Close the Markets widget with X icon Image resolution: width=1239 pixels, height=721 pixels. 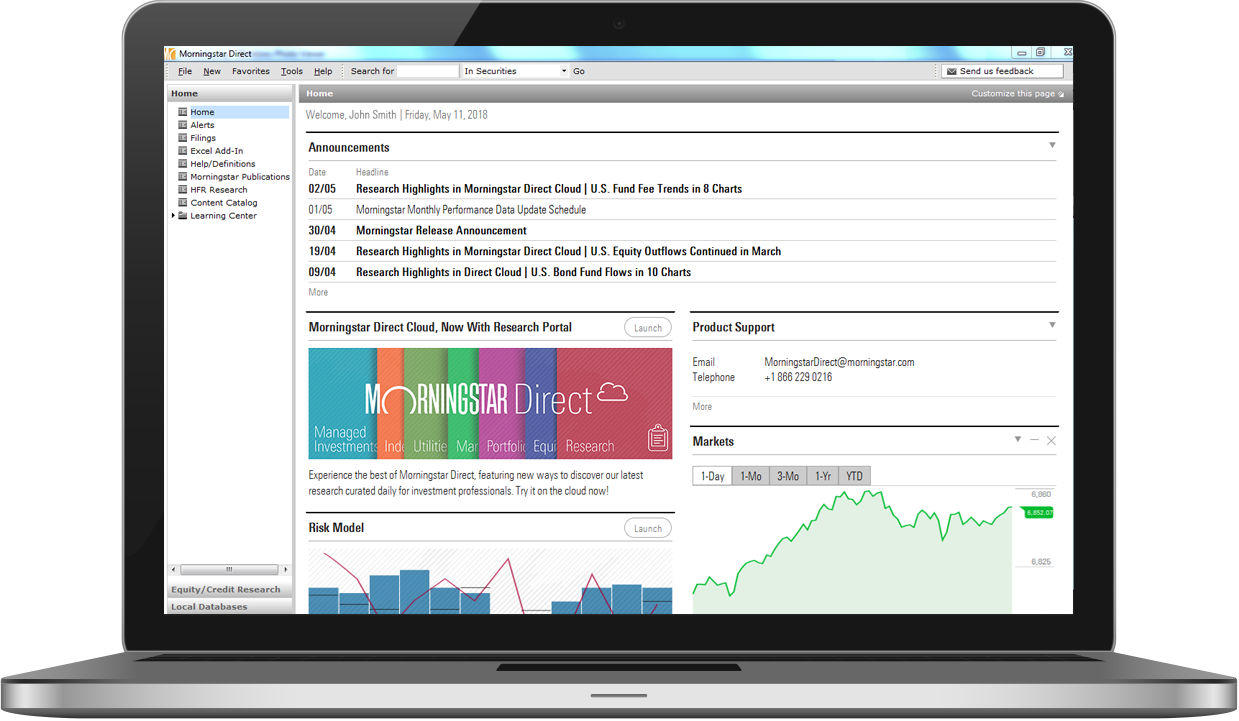(x=1050, y=440)
